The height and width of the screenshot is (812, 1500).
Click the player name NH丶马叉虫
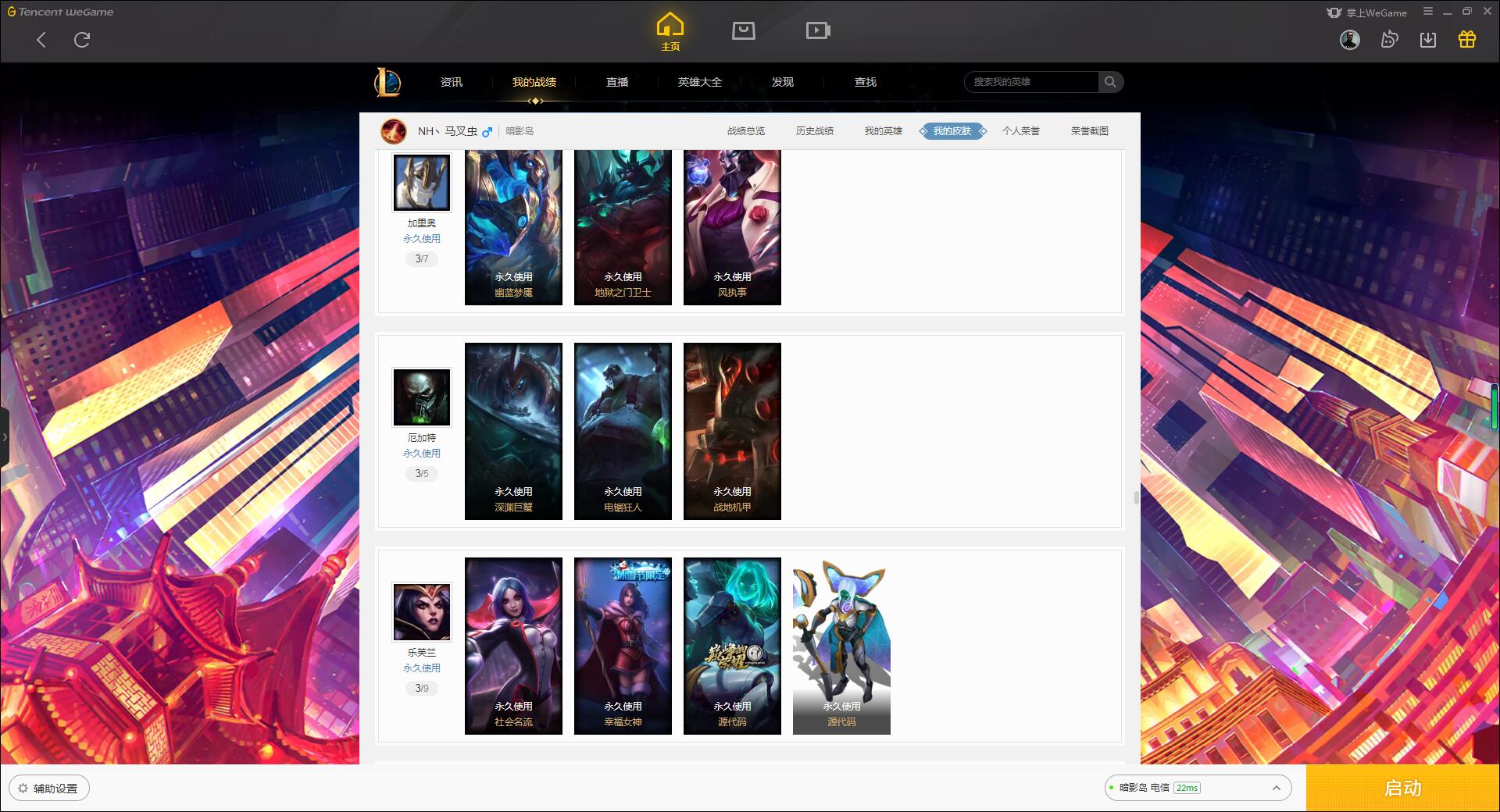[x=447, y=131]
